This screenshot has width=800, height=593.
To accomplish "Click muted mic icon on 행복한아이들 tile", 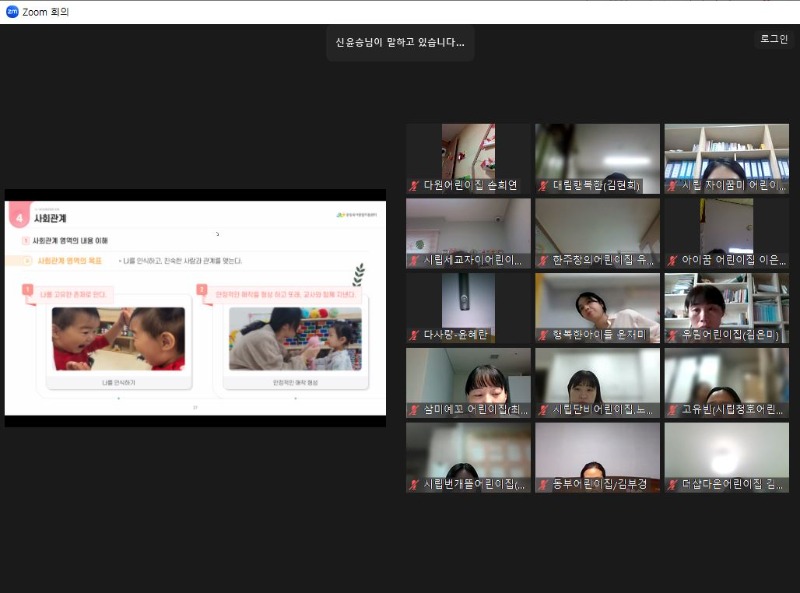I will (543, 335).
